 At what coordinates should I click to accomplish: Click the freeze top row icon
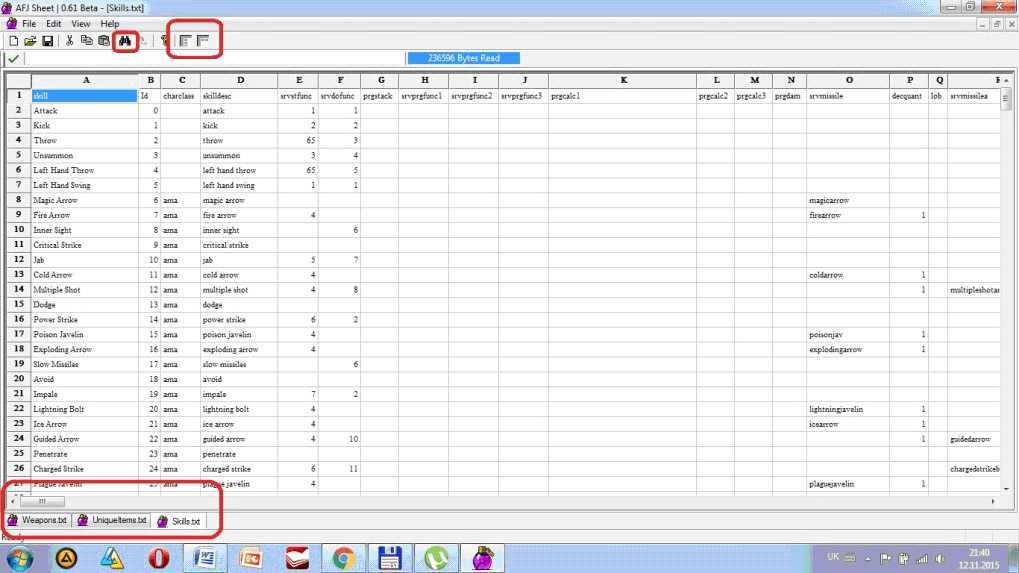203,41
